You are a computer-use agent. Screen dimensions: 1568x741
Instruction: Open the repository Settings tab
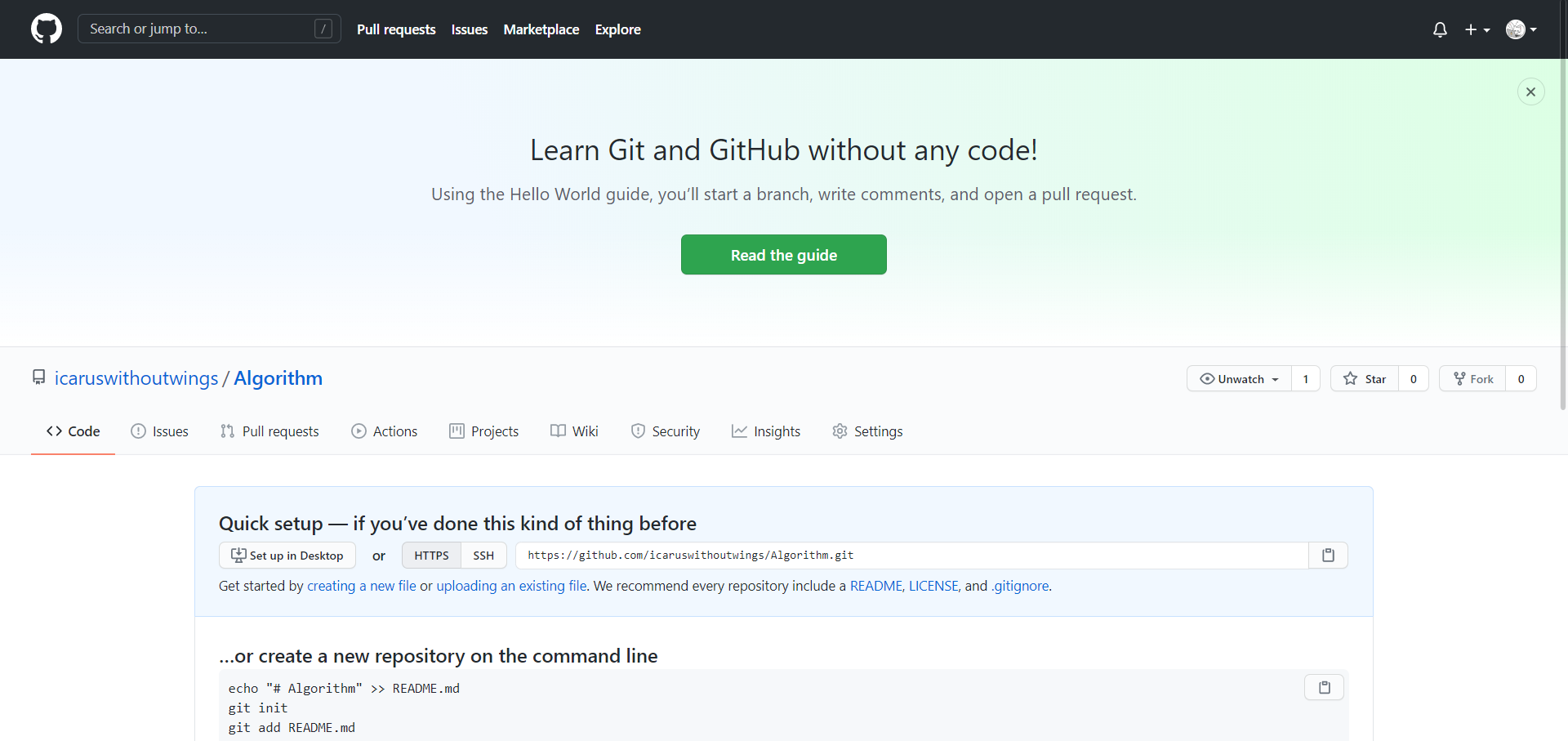coord(867,431)
